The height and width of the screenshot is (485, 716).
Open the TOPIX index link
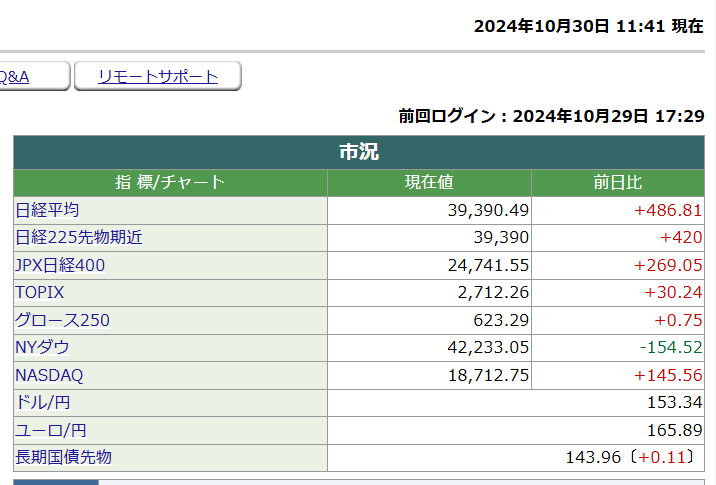[40, 292]
